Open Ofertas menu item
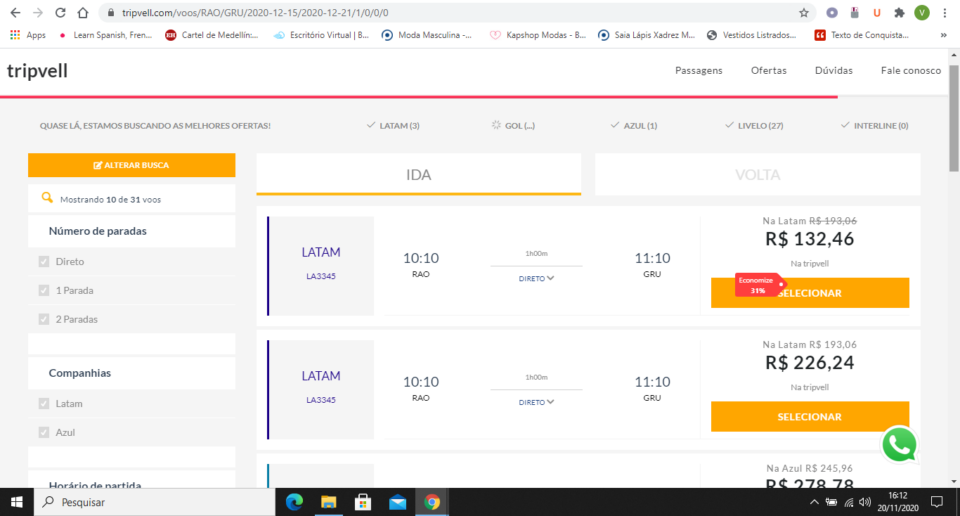Screen dimensions: 960x516 [768, 70]
